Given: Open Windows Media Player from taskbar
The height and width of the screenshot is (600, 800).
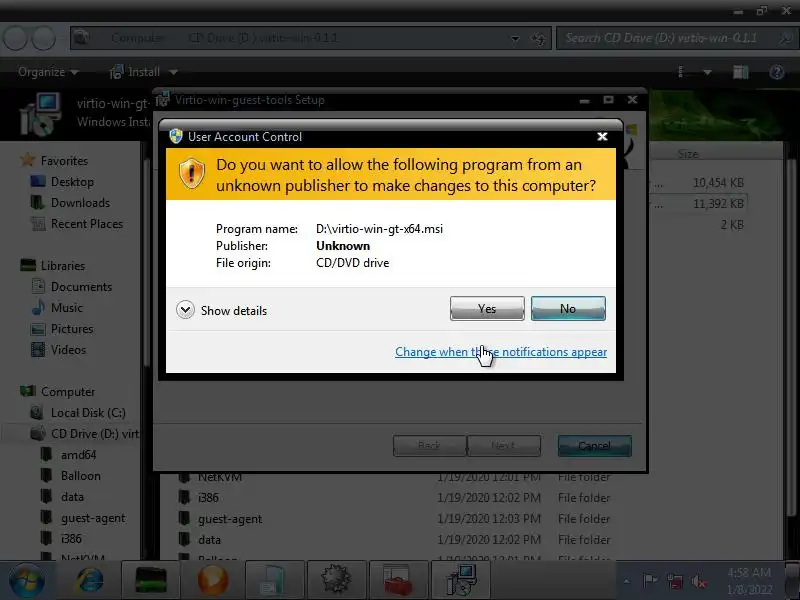Looking at the screenshot, I should point(213,581).
